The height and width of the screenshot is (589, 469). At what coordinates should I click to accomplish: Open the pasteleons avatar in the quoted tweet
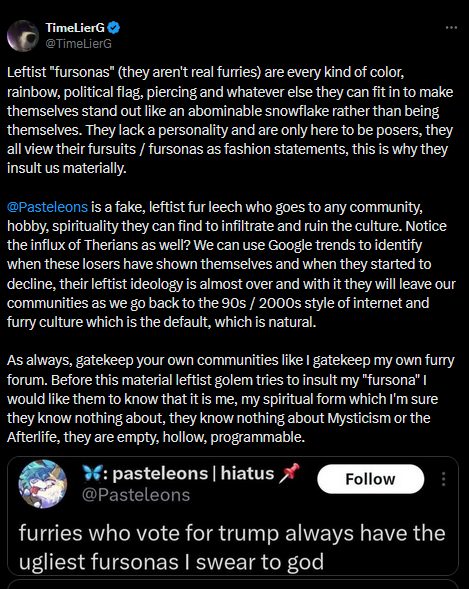[43, 484]
